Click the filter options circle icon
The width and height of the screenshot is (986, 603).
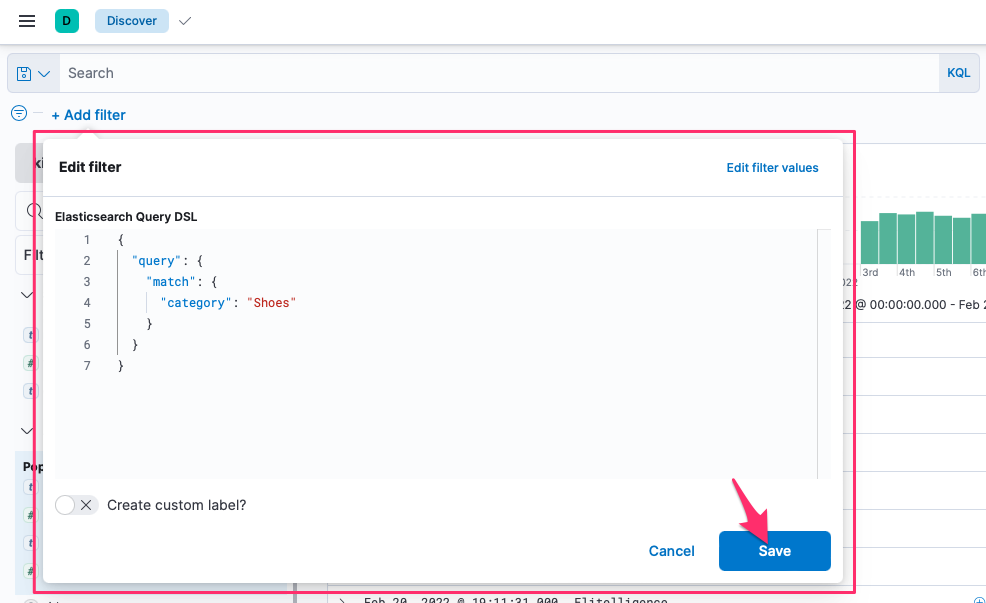tap(18, 114)
